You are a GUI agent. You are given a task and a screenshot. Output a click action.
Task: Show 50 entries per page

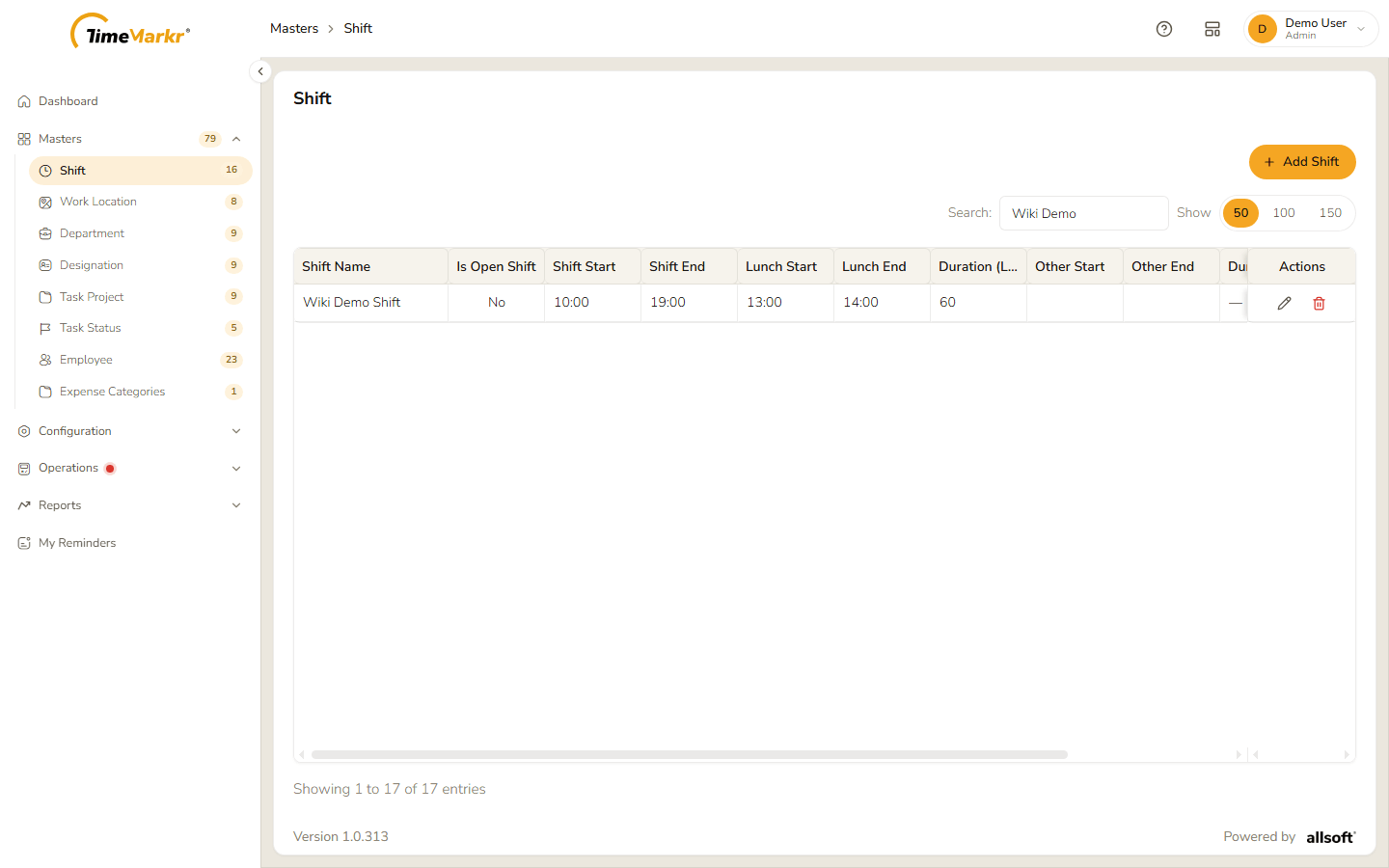pos(1241,213)
